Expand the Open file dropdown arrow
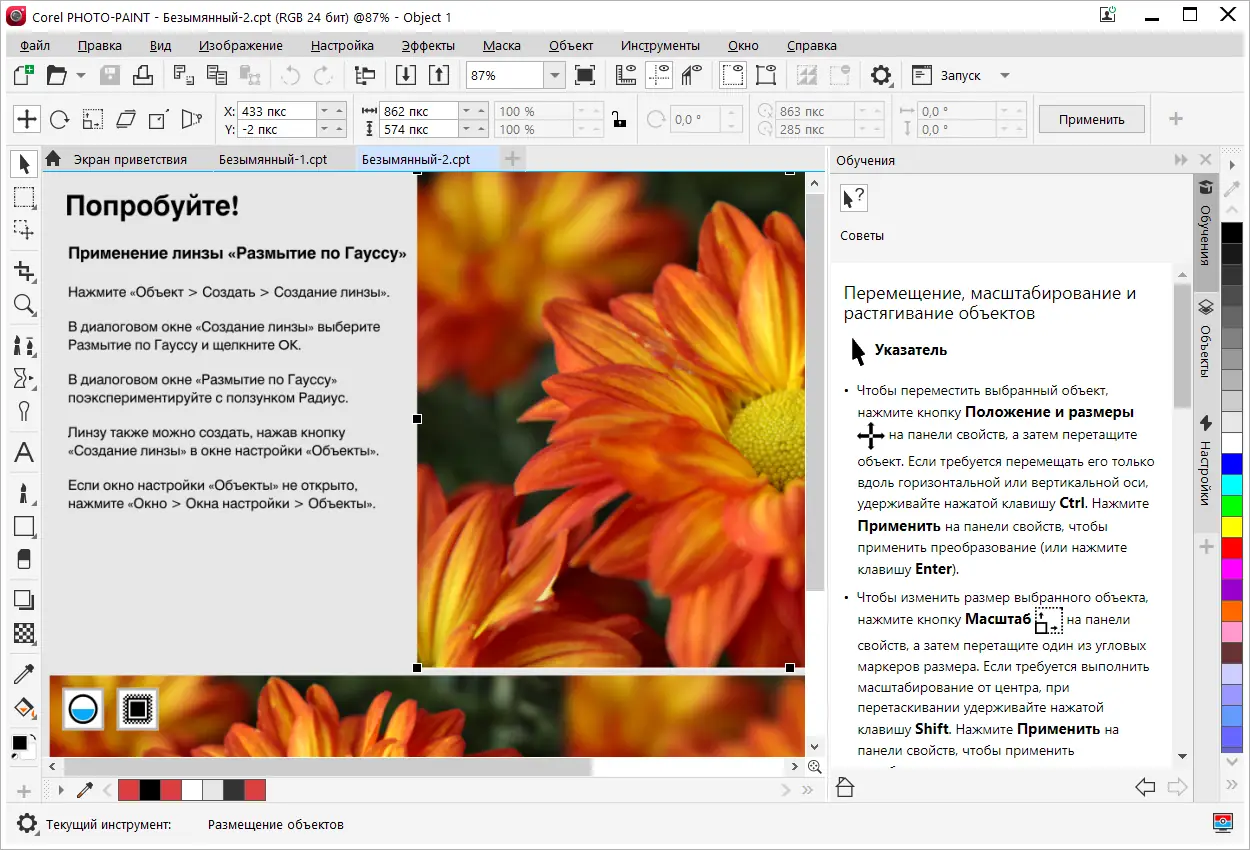This screenshot has width=1250, height=850. tap(81, 76)
